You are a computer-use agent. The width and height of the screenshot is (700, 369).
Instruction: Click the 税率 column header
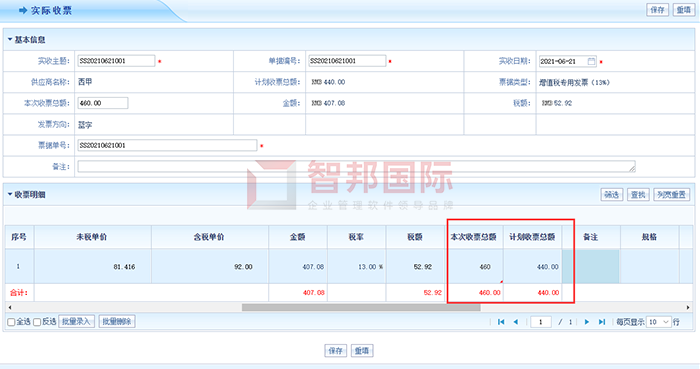[x=356, y=237]
